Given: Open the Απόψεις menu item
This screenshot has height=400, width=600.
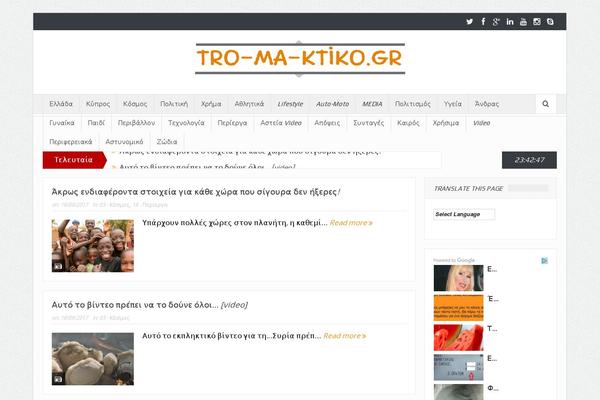Looking at the screenshot, I should coord(327,123).
